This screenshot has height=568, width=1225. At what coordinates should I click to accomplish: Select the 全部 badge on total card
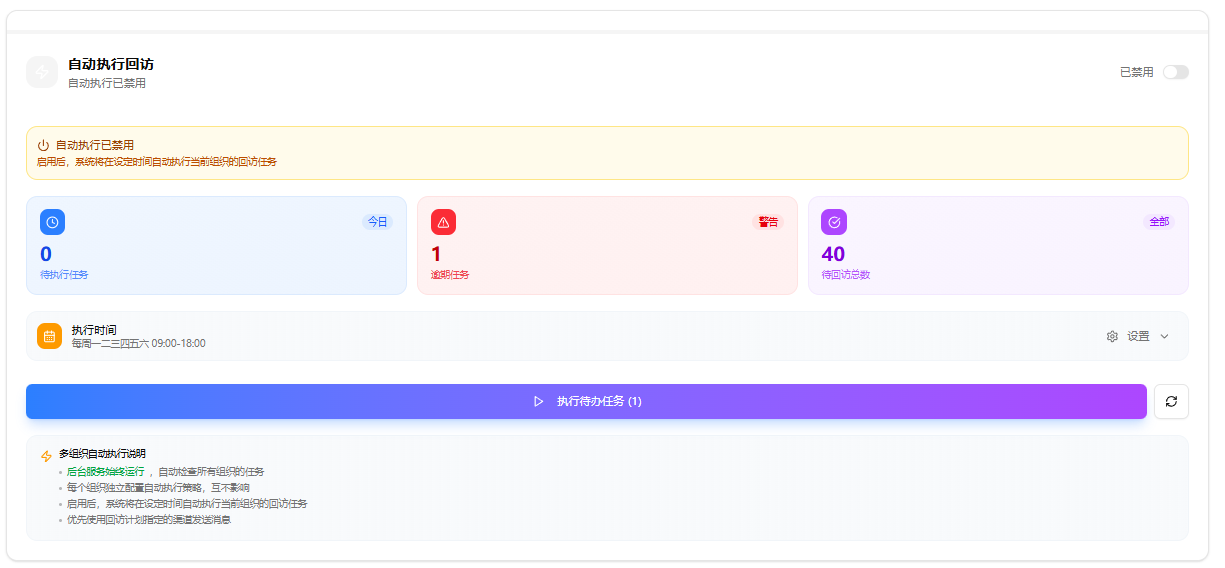(1159, 222)
